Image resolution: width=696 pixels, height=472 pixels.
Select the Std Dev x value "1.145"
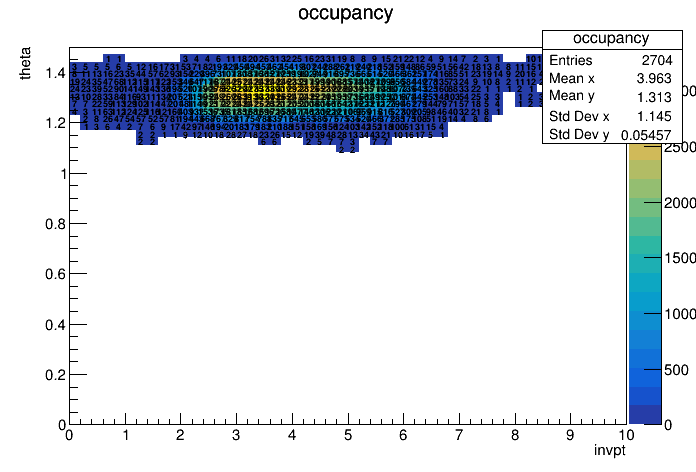[654, 116]
